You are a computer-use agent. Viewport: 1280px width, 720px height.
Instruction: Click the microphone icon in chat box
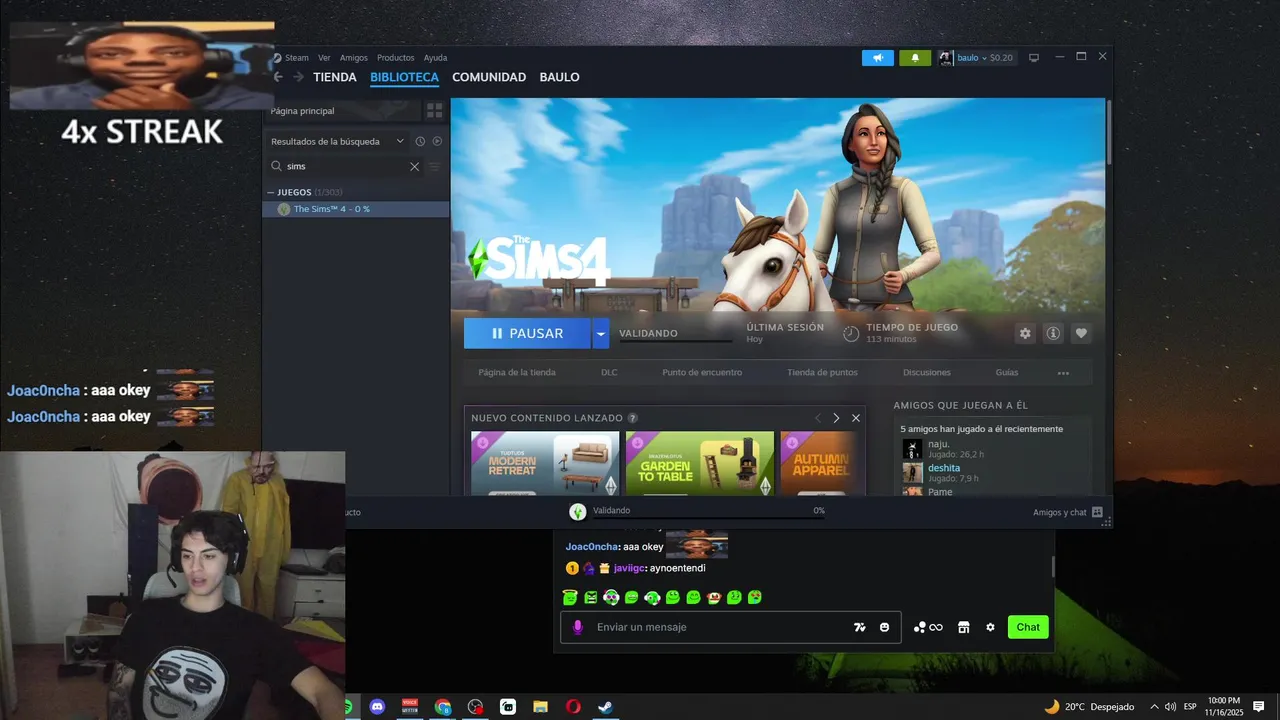point(577,627)
